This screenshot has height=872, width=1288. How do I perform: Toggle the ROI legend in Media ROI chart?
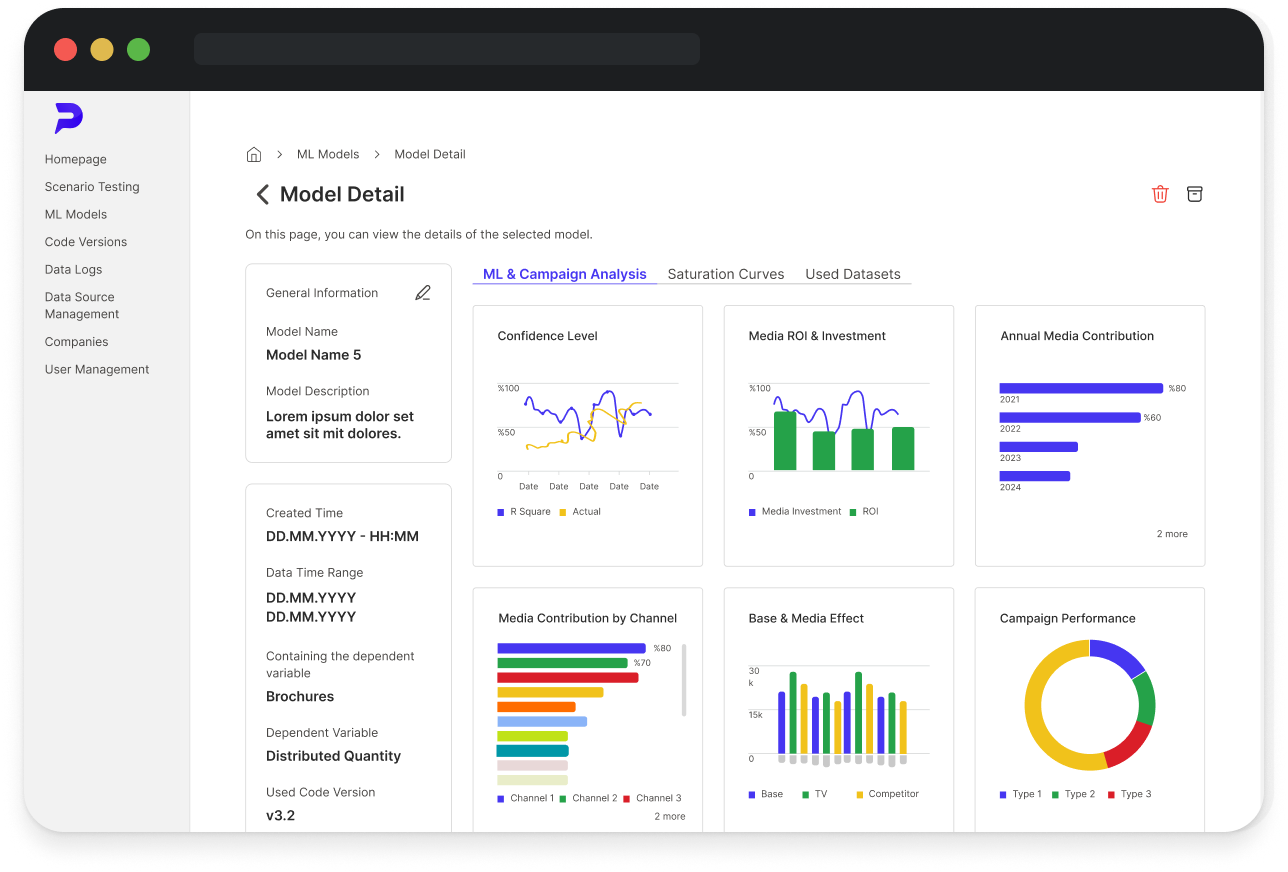(868, 511)
